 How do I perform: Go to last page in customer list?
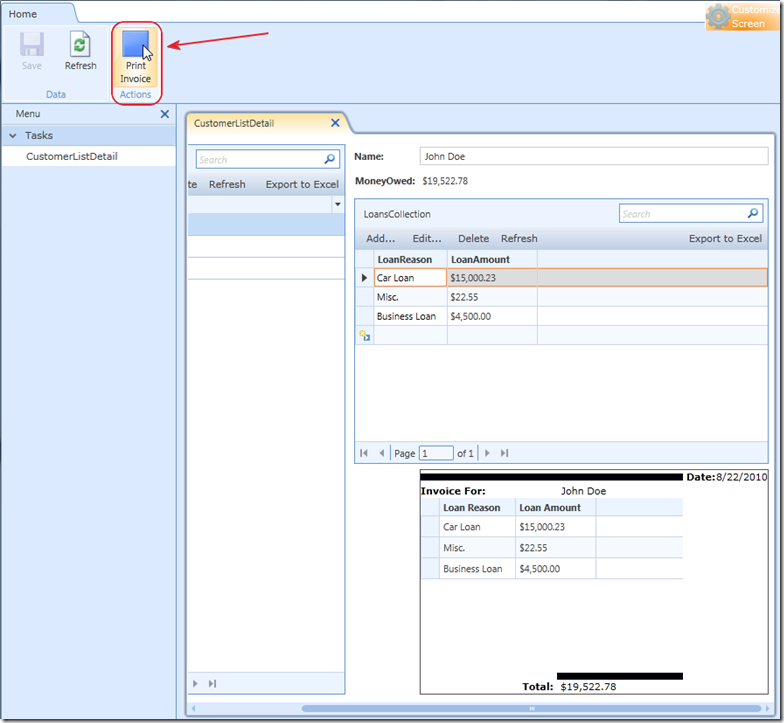point(212,684)
